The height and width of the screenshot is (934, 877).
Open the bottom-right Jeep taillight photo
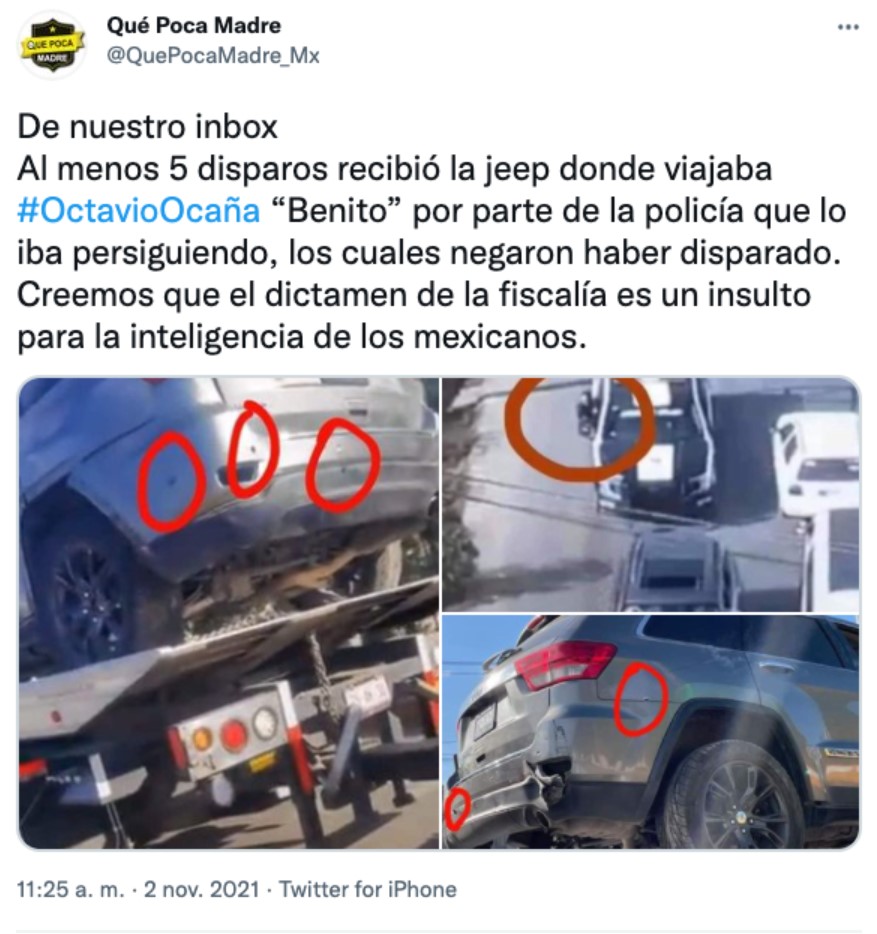point(651,732)
